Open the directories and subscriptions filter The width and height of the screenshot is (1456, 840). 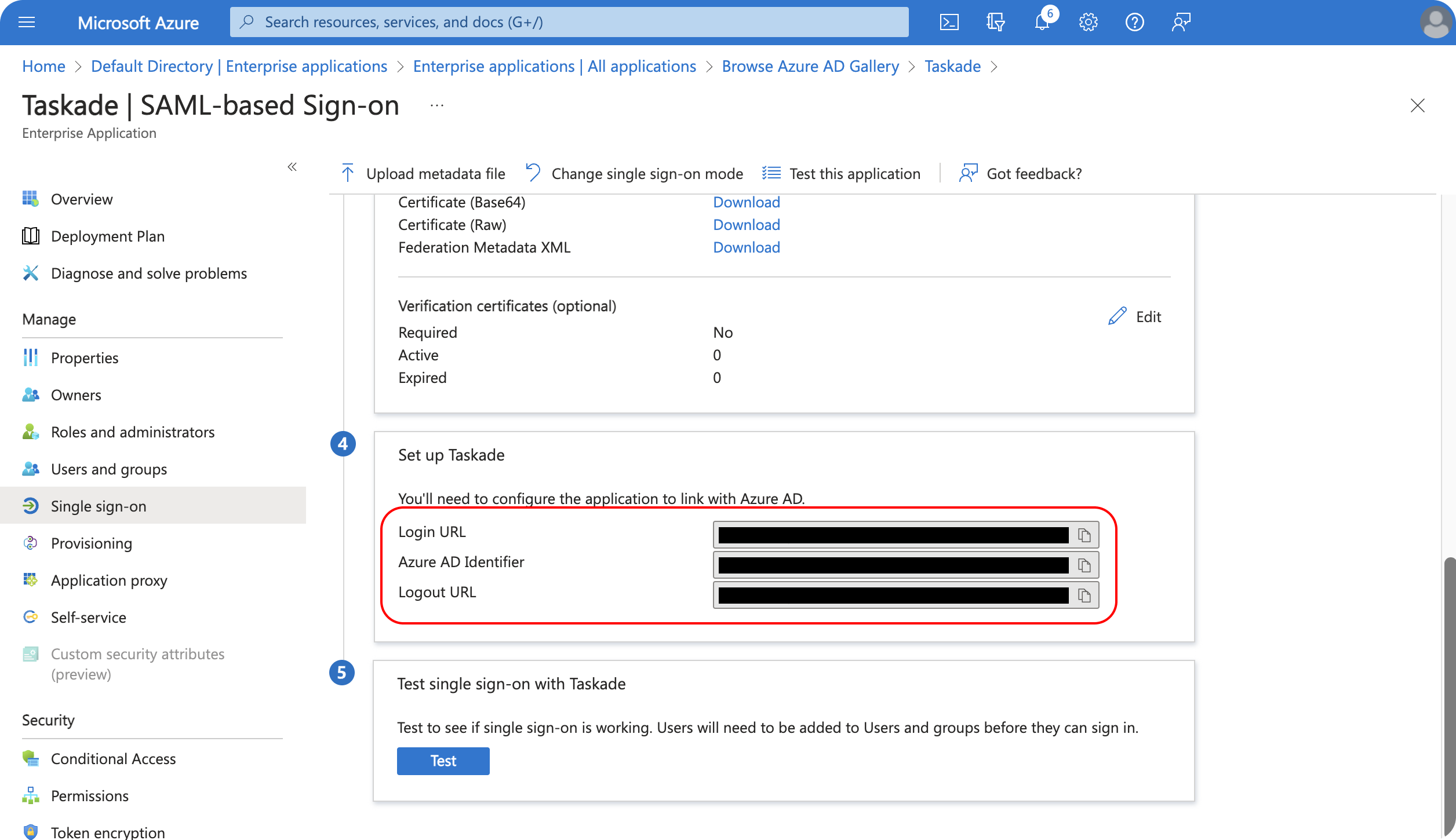(x=995, y=22)
